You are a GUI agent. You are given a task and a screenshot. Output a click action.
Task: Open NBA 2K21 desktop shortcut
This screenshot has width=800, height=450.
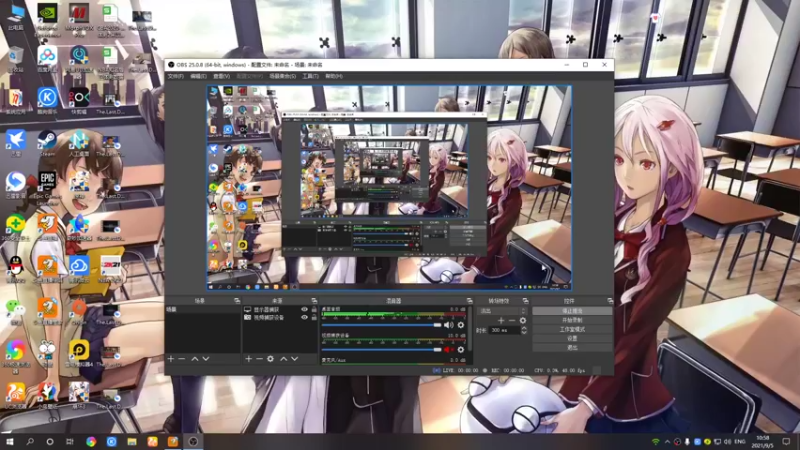(x=110, y=269)
